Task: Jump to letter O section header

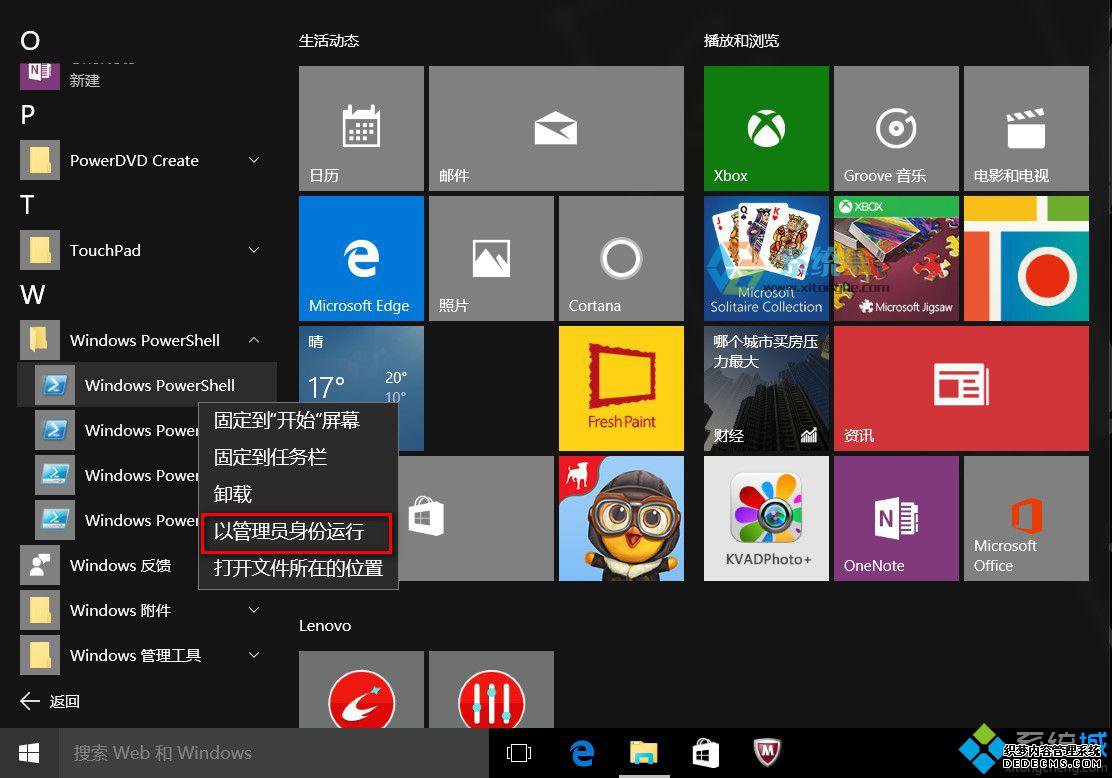Action: point(30,40)
